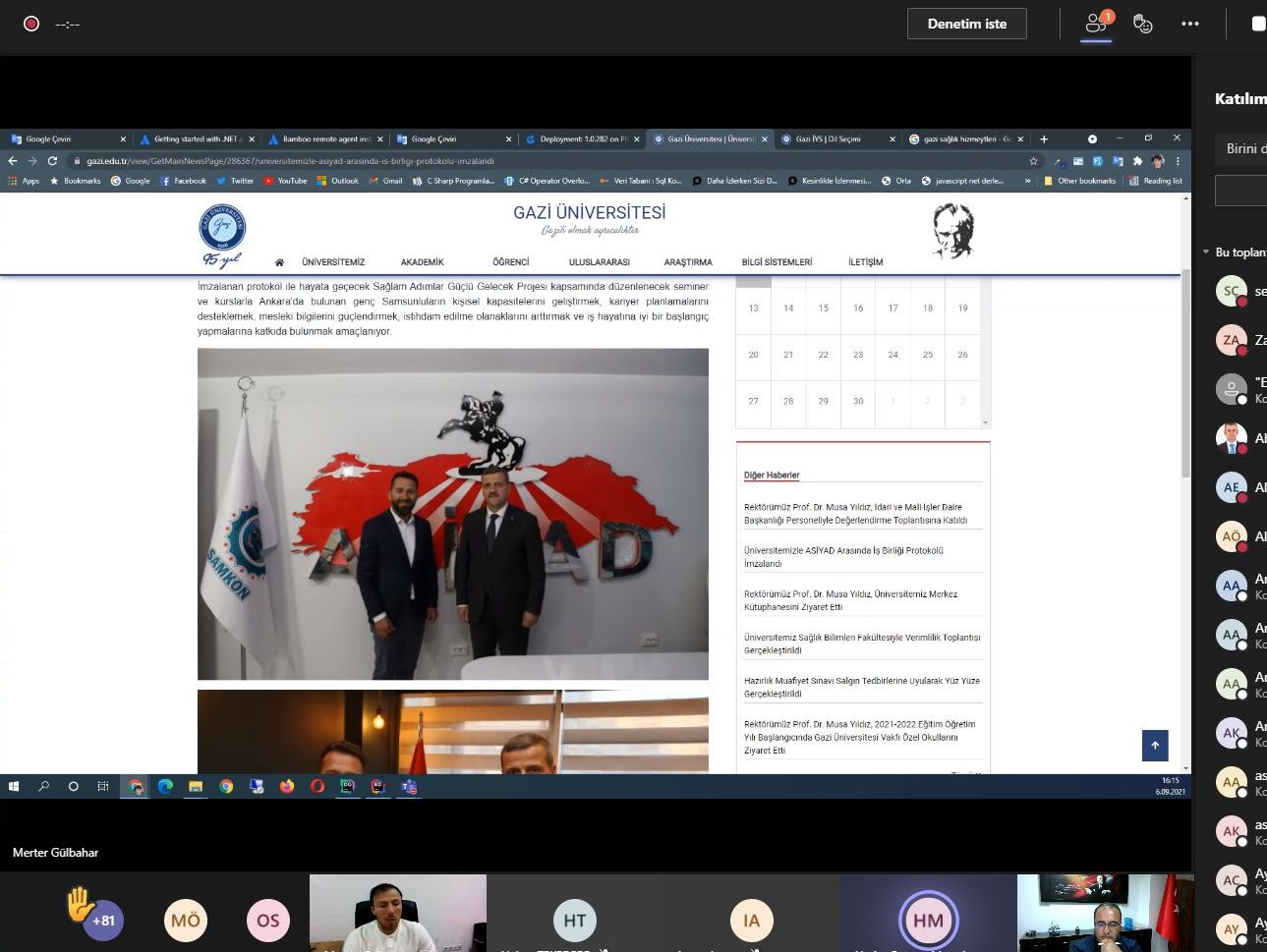Open the chat and reactions icon in Teams toolbar
The image size is (1267, 952).
[1142, 24]
